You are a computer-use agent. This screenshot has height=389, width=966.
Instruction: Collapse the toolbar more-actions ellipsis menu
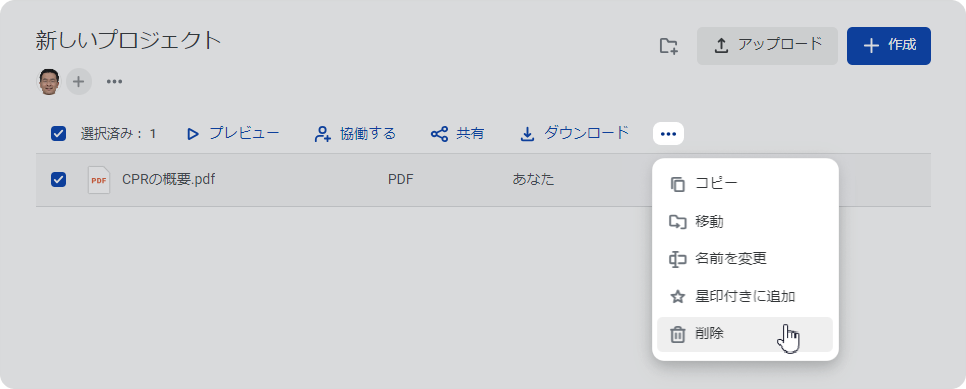coord(668,134)
